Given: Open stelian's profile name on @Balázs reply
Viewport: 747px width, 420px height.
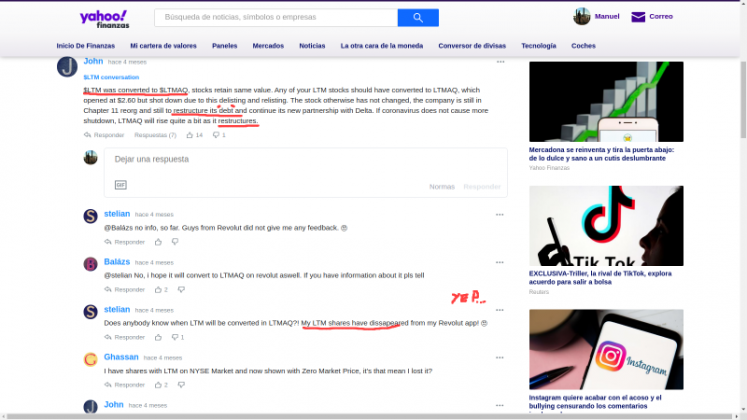Looking at the screenshot, I should (117, 214).
